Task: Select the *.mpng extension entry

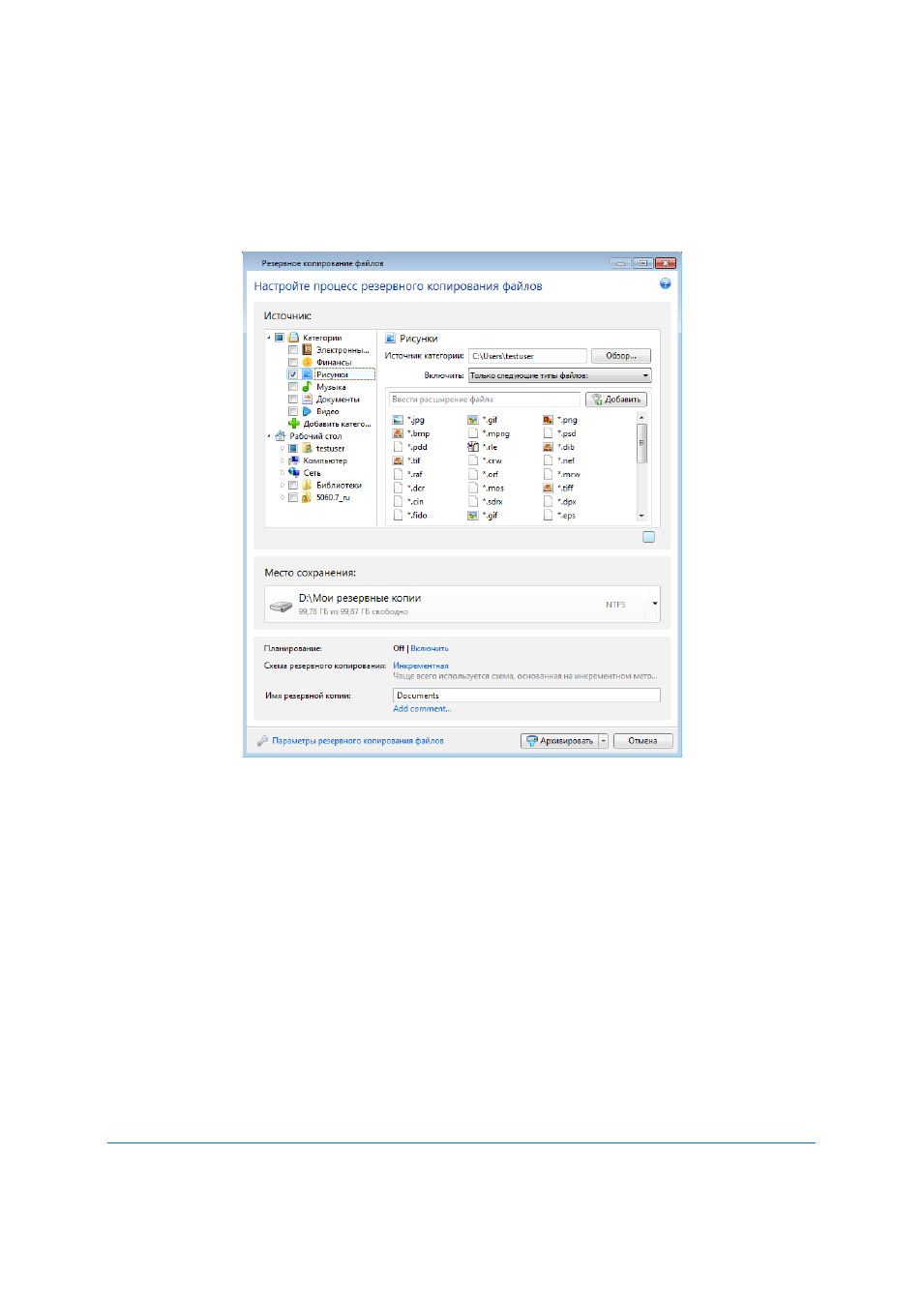Action: pos(489,433)
